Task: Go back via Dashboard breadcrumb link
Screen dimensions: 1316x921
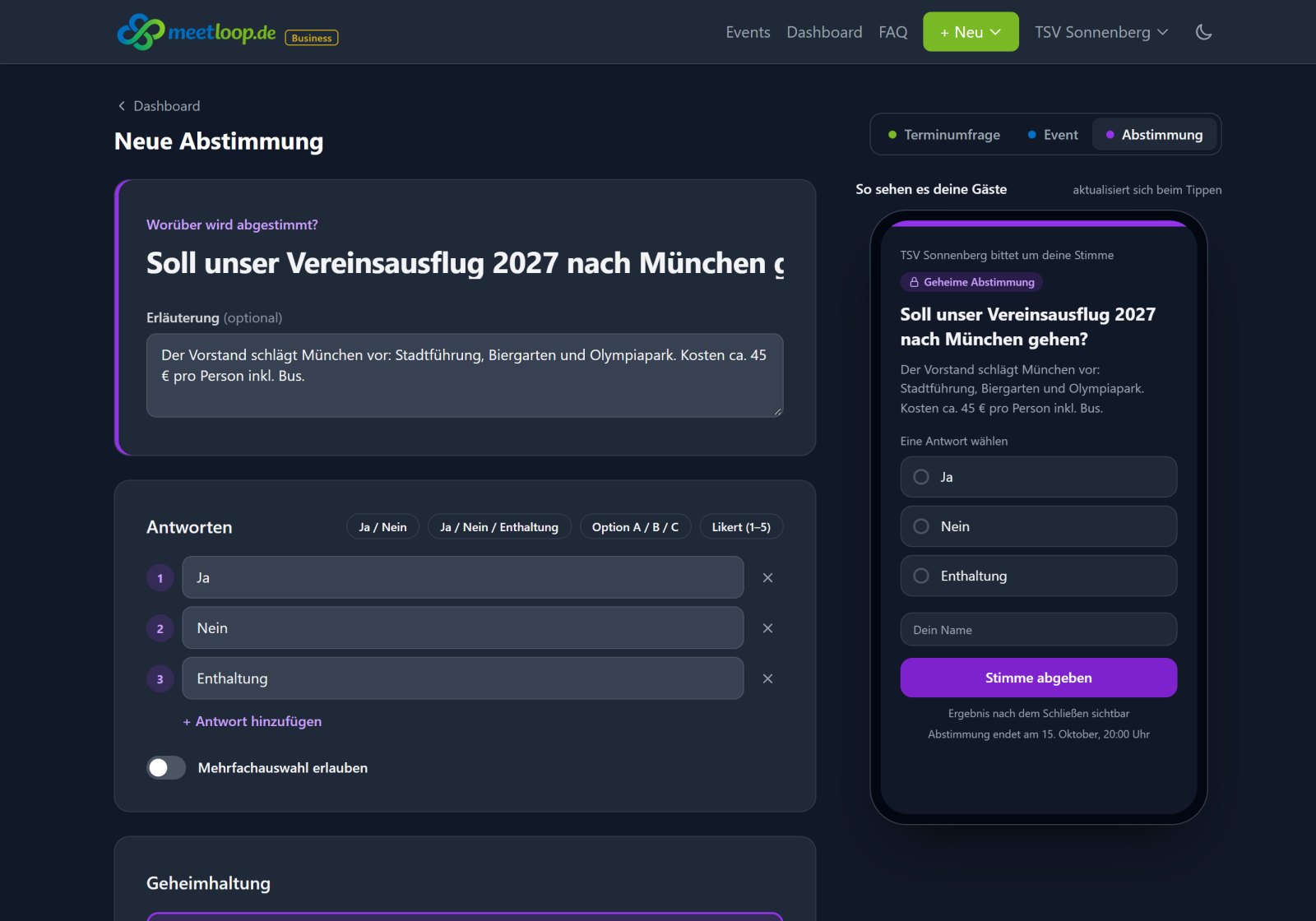Action: (x=166, y=106)
